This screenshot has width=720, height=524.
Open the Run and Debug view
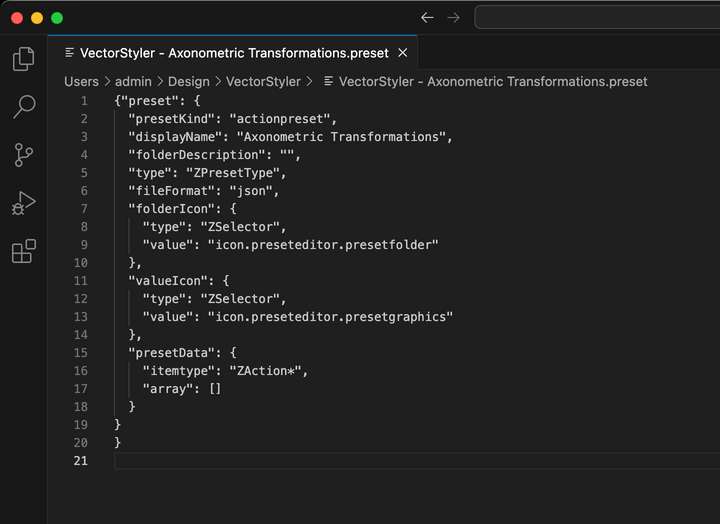(x=23, y=203)
